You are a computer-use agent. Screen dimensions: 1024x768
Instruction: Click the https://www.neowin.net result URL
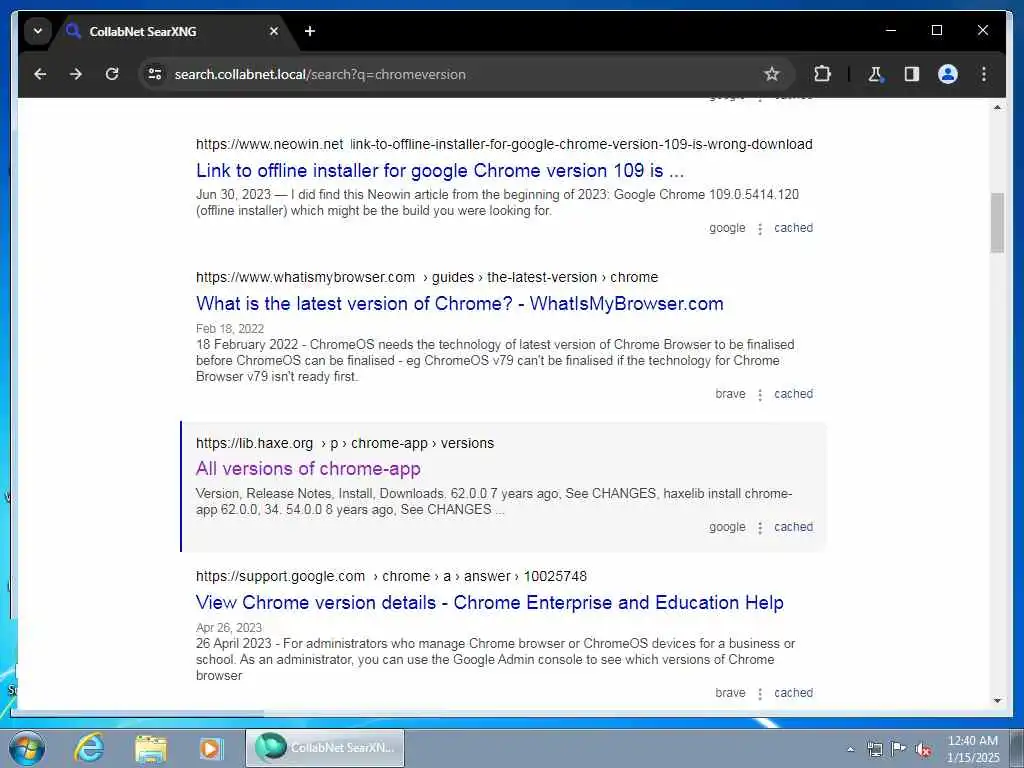click(269, 144)
